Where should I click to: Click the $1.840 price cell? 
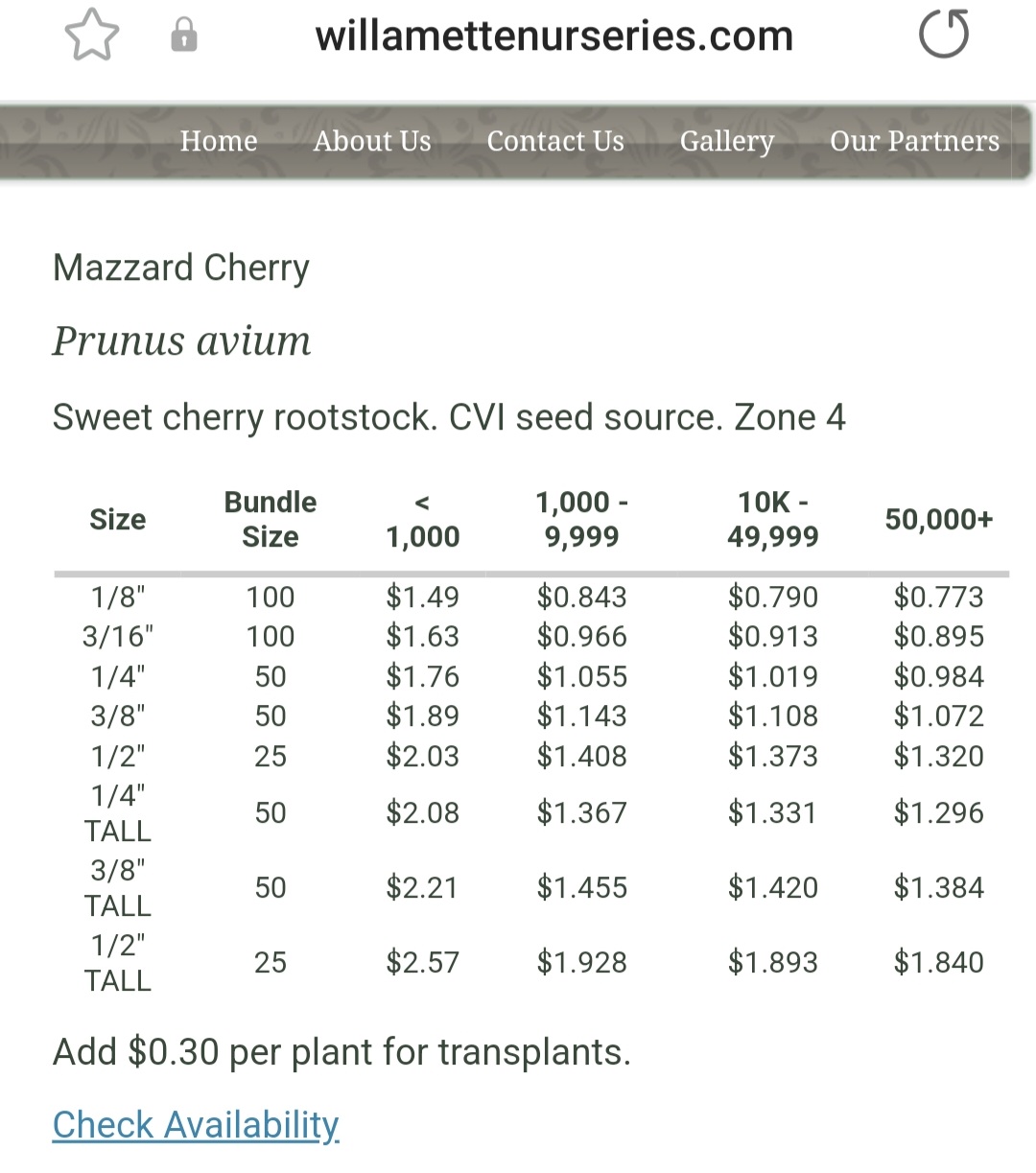click(x=938, y=962)
